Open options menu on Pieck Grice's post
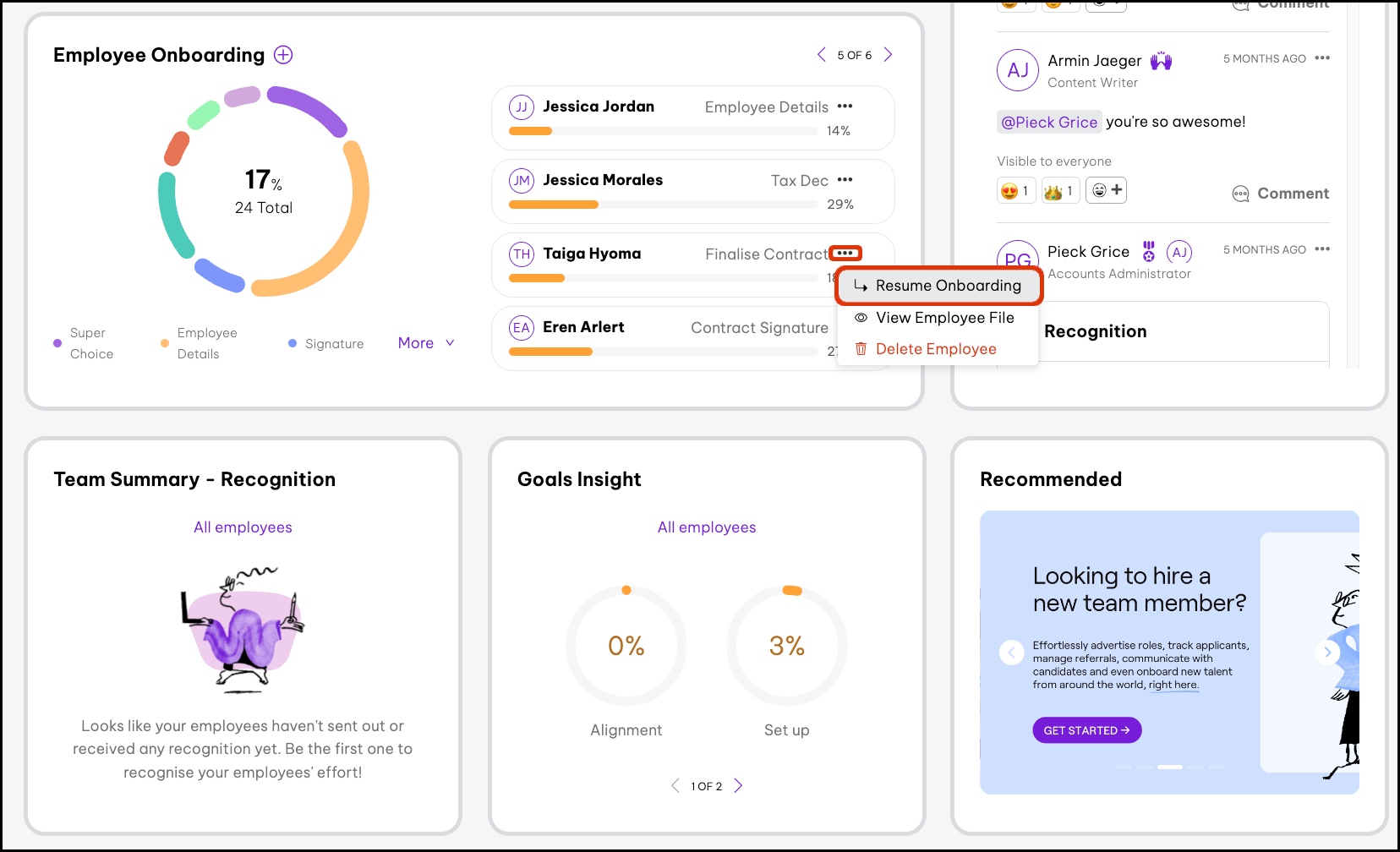This screenshot has height=852, width=1400. [x=1322, y=249]
